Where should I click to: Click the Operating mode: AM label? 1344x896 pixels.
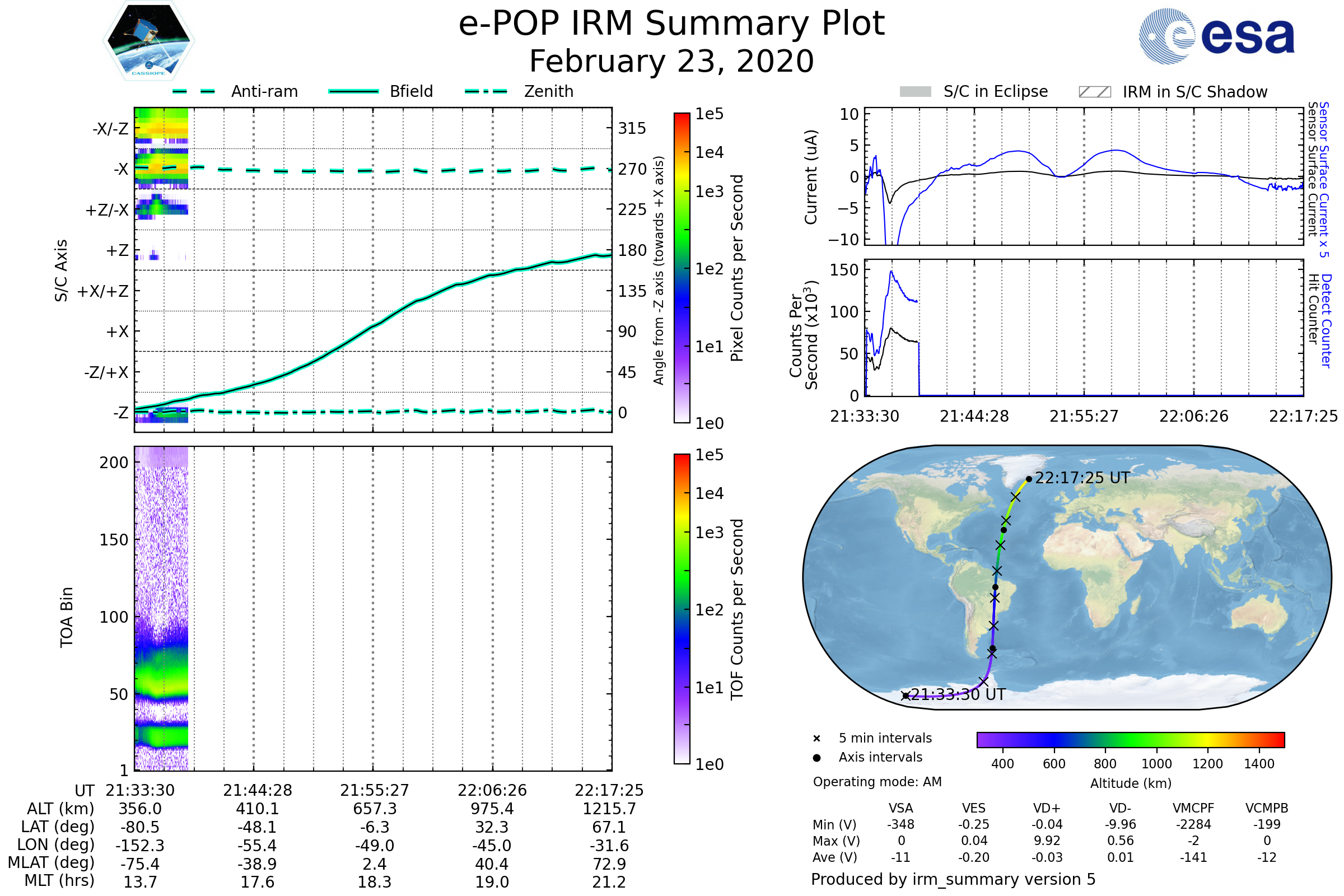click(877, 782)
